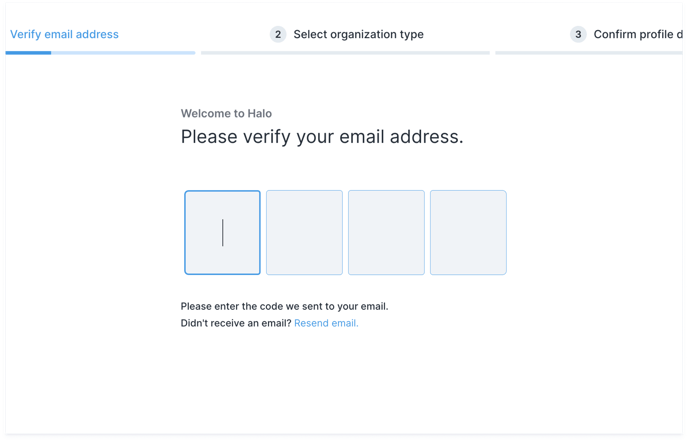Viewport: 688px width, 445px height.
Task: Click the light blue remaining progress segment
Action: 123,53
